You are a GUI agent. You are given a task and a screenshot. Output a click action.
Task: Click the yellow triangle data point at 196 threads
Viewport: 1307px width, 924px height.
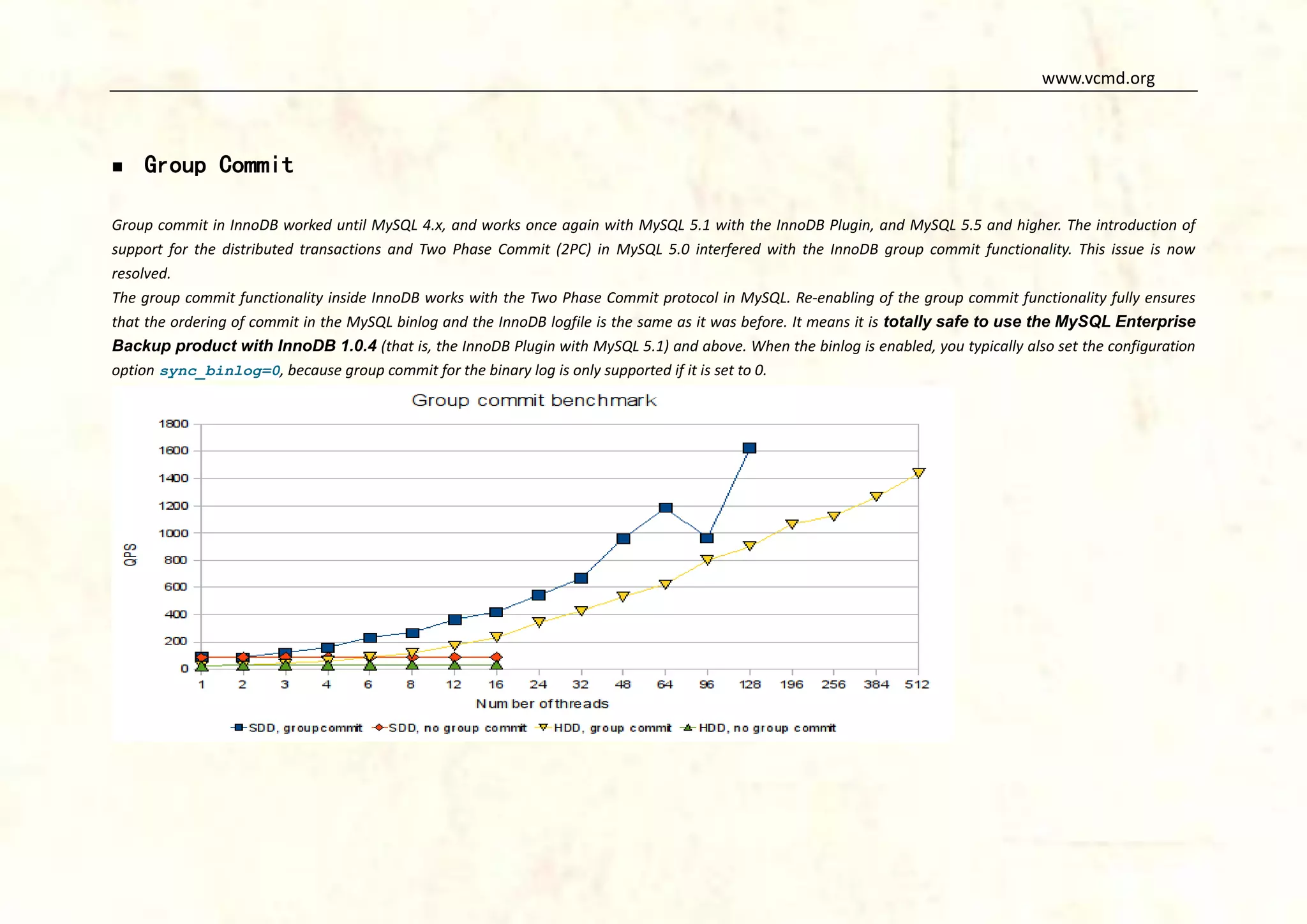click(792, 524)
